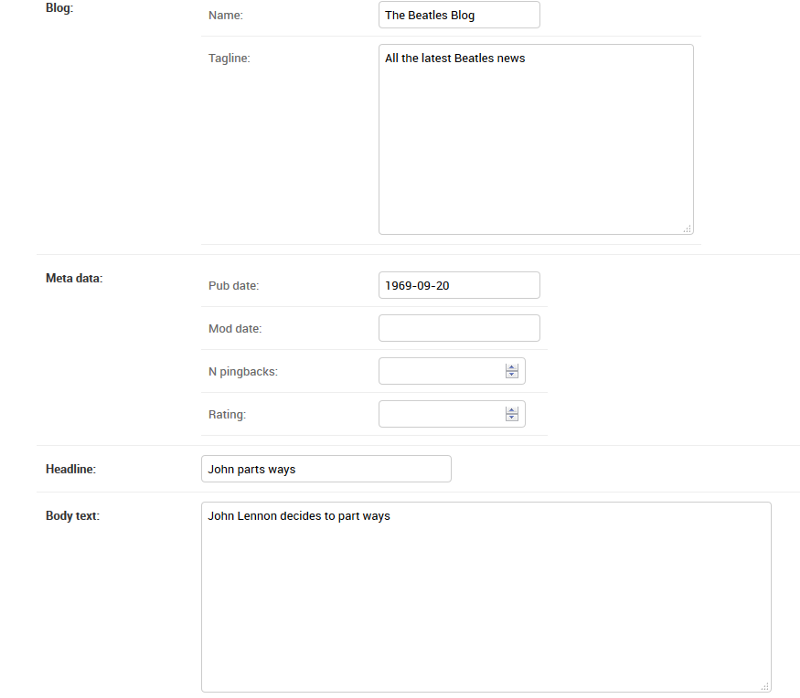Click the 'Meta data:' section label
The height and width of the screenshot is (698, 800).
(74, 278)
